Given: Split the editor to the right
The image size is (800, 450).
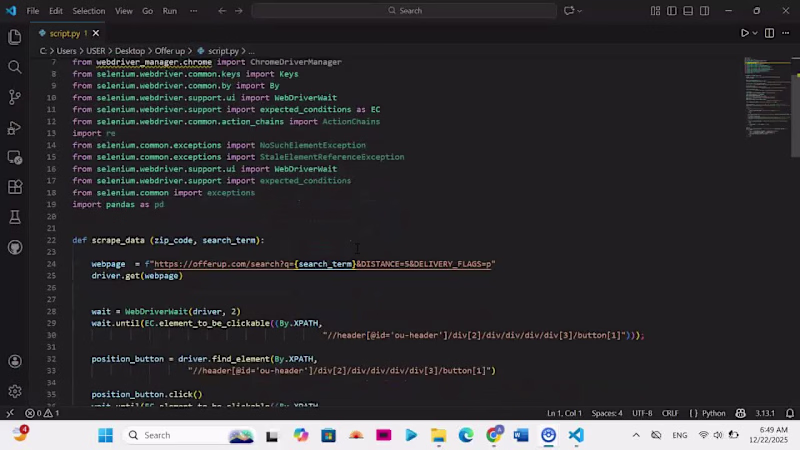Looking at the screenshot, I should tap(769, 33).
